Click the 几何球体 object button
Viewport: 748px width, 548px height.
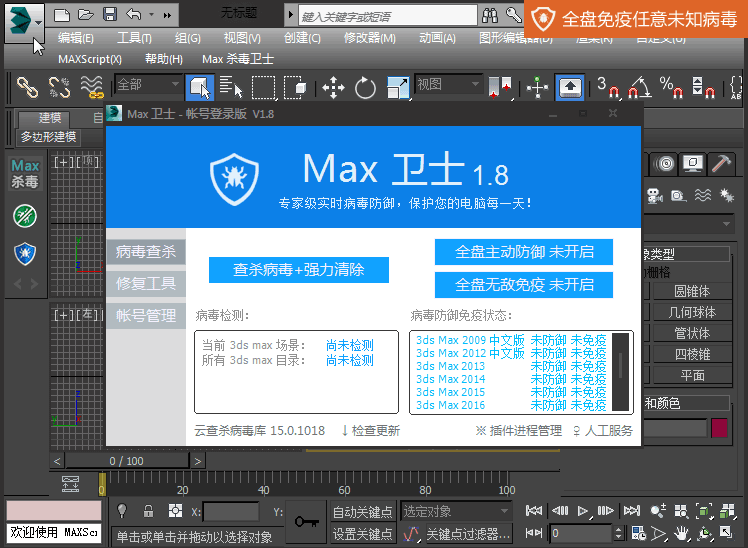point(692,312)
